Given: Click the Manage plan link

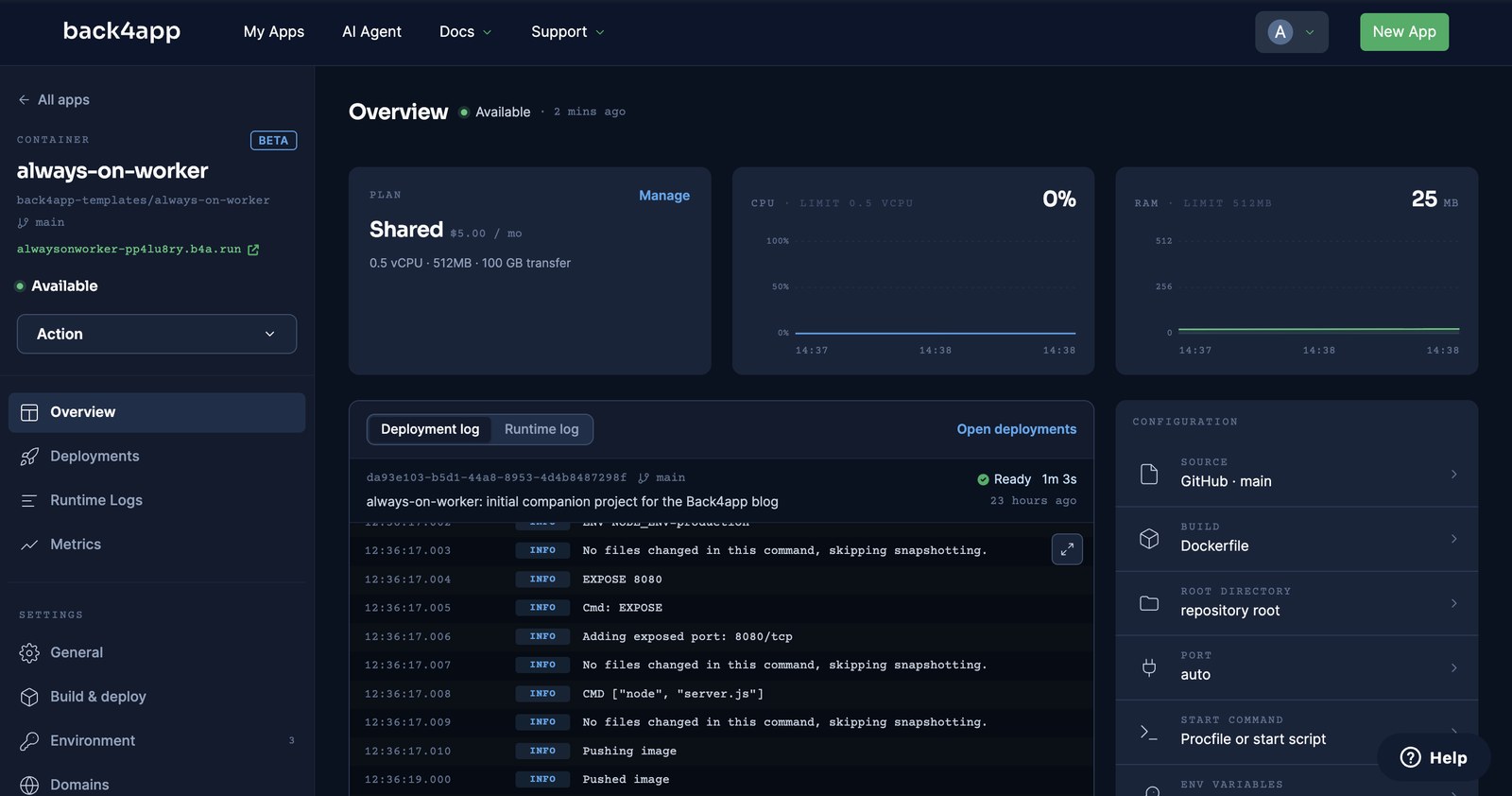Looking at the screenshot, I should [664, 196].
